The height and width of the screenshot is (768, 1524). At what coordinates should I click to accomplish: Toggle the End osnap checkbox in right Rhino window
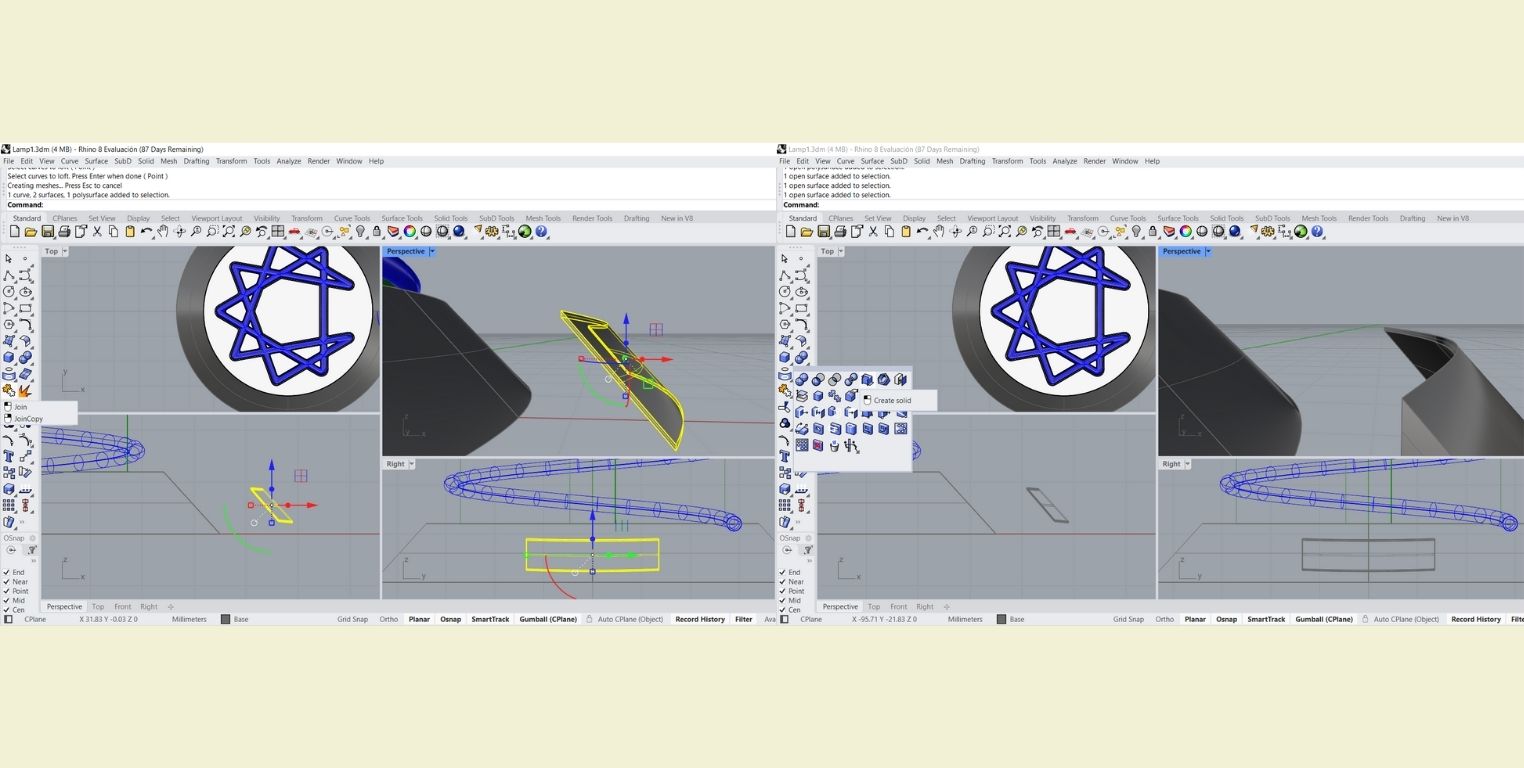tap(782, 572)
